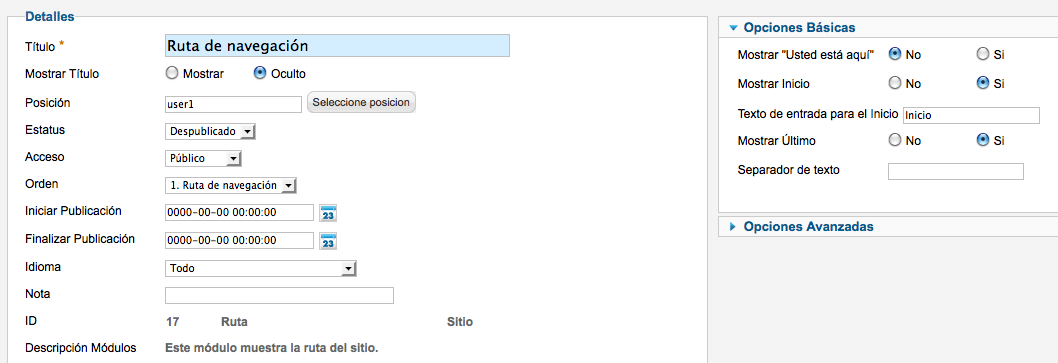Select Mostrar radio for Mostrar Título
Screen dimensions: 1058x363
point(172,73)
